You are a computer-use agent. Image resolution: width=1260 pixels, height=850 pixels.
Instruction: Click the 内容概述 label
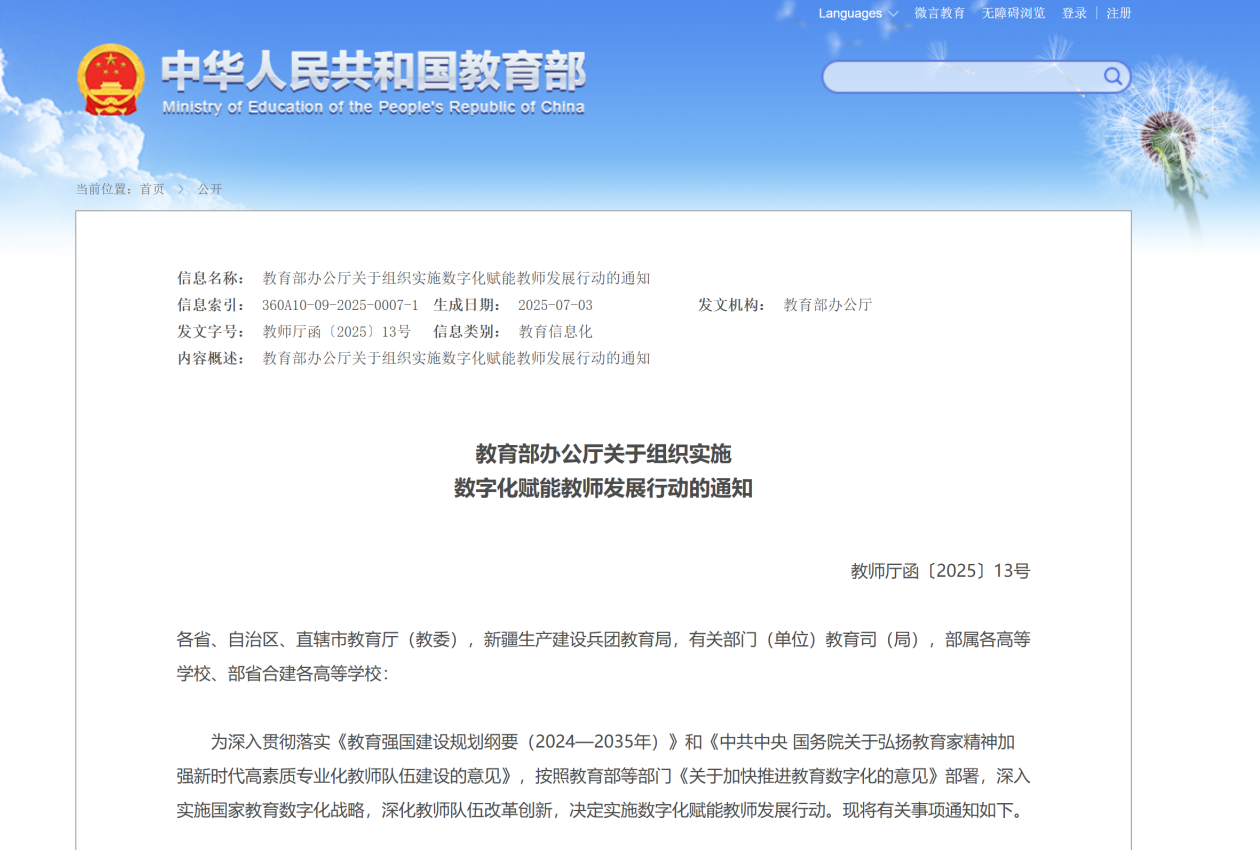(211, 358)
